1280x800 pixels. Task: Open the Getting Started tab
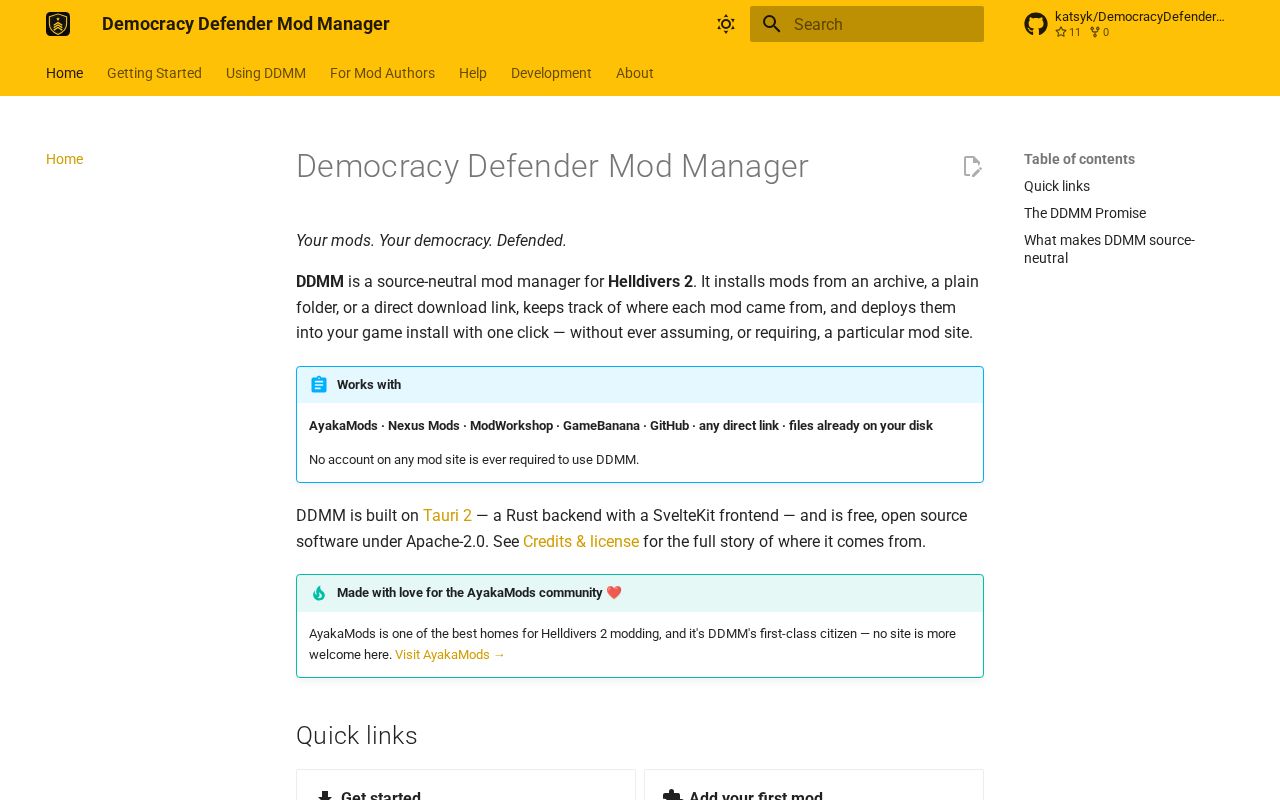click(154, 73)
